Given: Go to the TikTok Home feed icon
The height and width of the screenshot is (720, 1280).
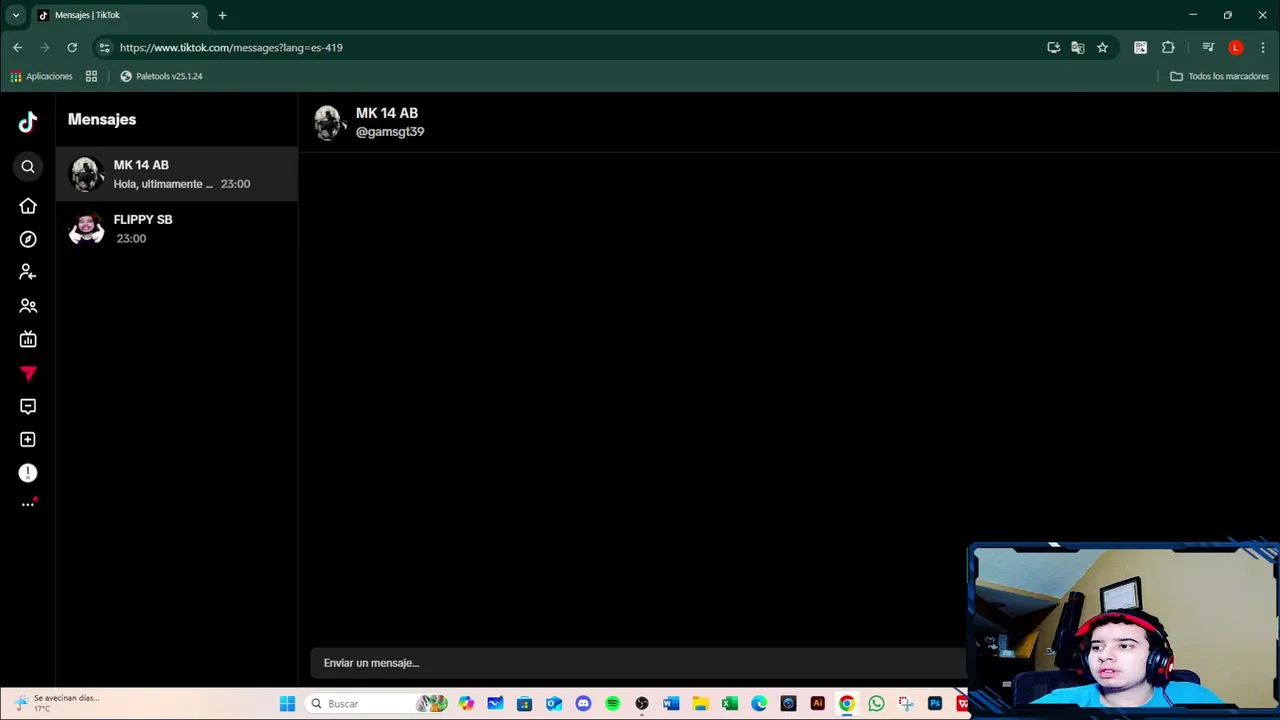Looking at the screenshot, I should coord(28,206).
